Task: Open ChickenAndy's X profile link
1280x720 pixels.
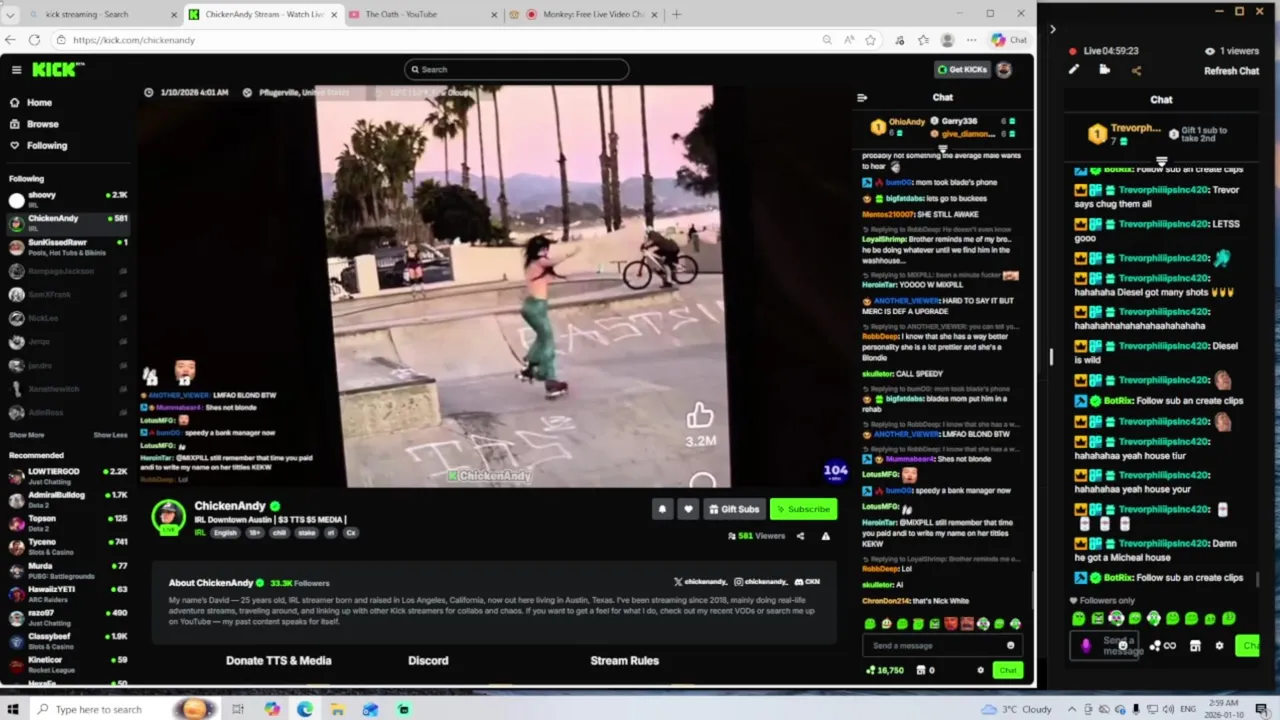Action: (x=700, y=582)
